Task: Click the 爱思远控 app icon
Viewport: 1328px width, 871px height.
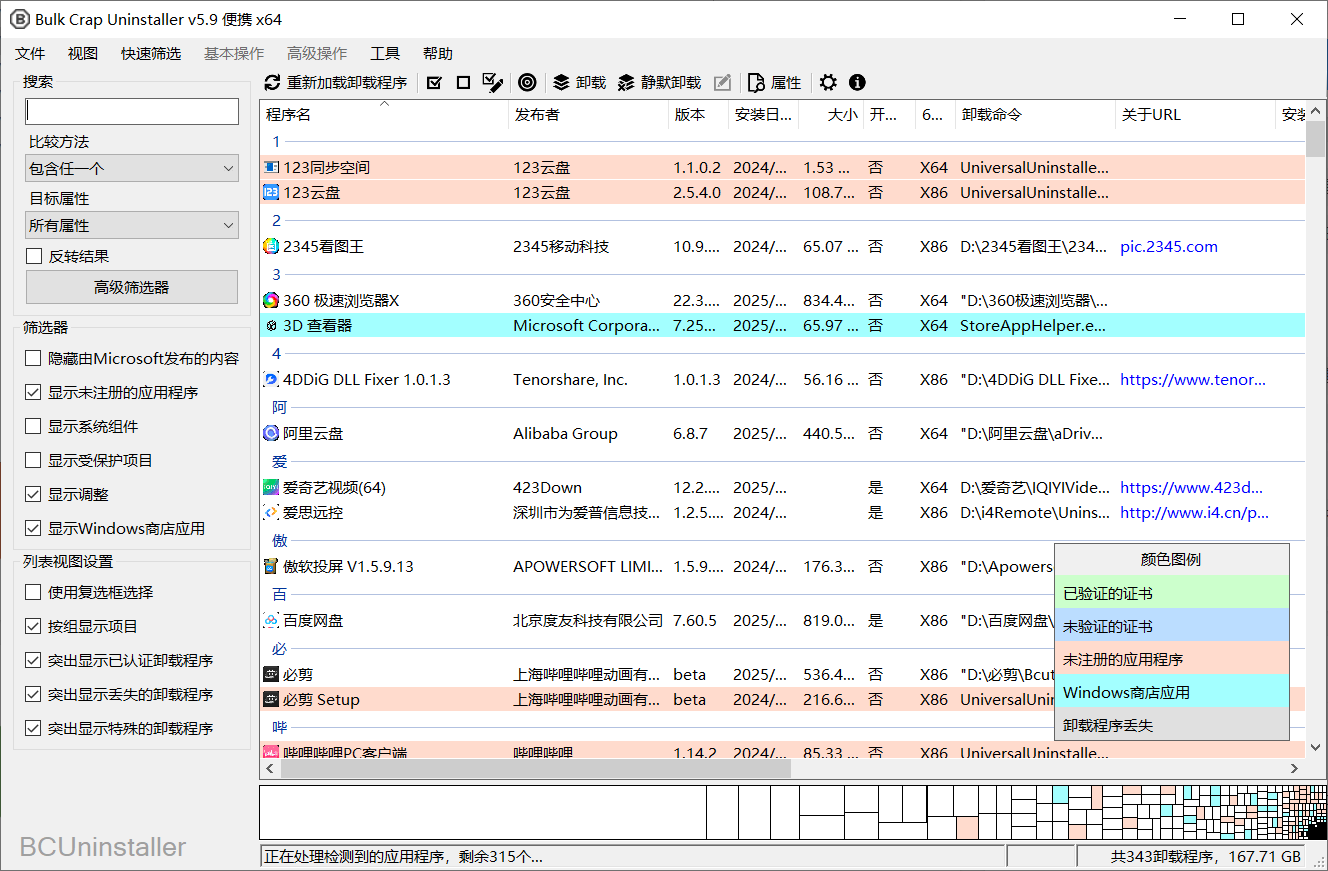Action: [271, 512]
